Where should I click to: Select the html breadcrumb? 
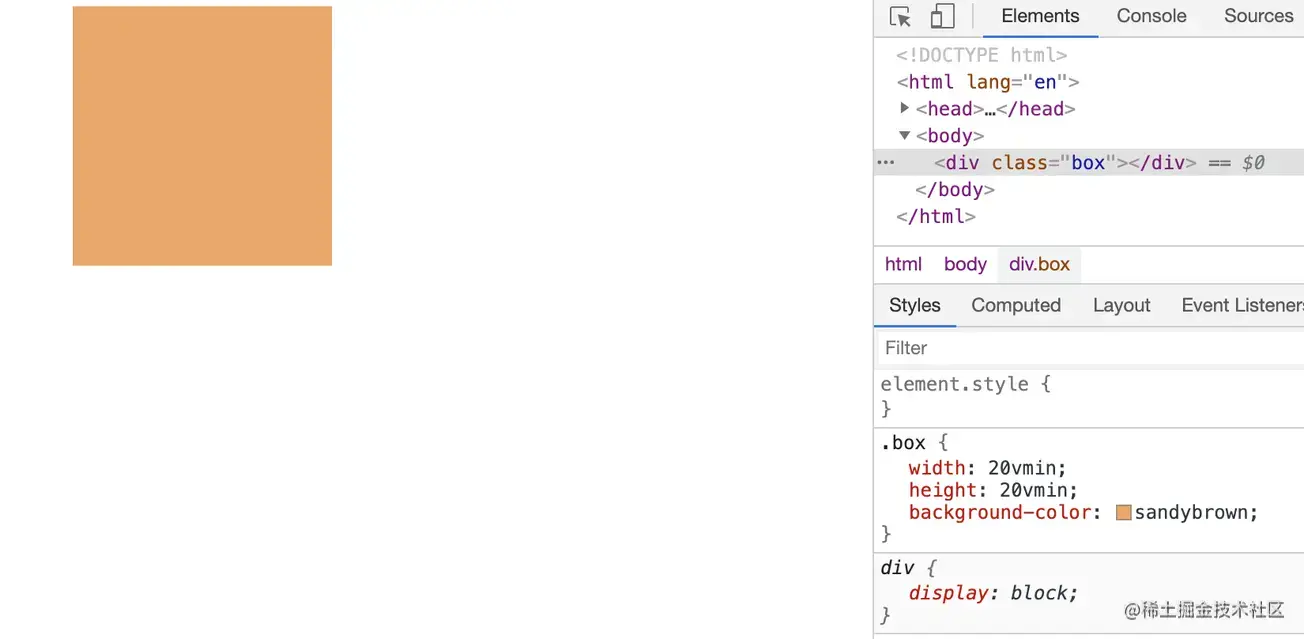[903, 264]
